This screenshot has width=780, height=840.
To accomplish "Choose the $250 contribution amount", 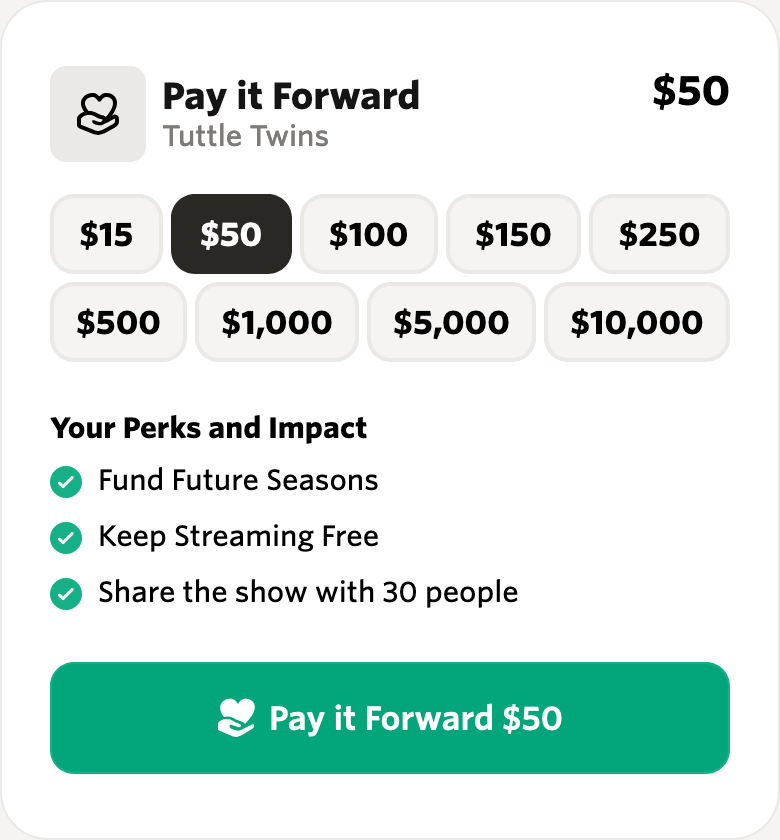I will tap(659, 234).
